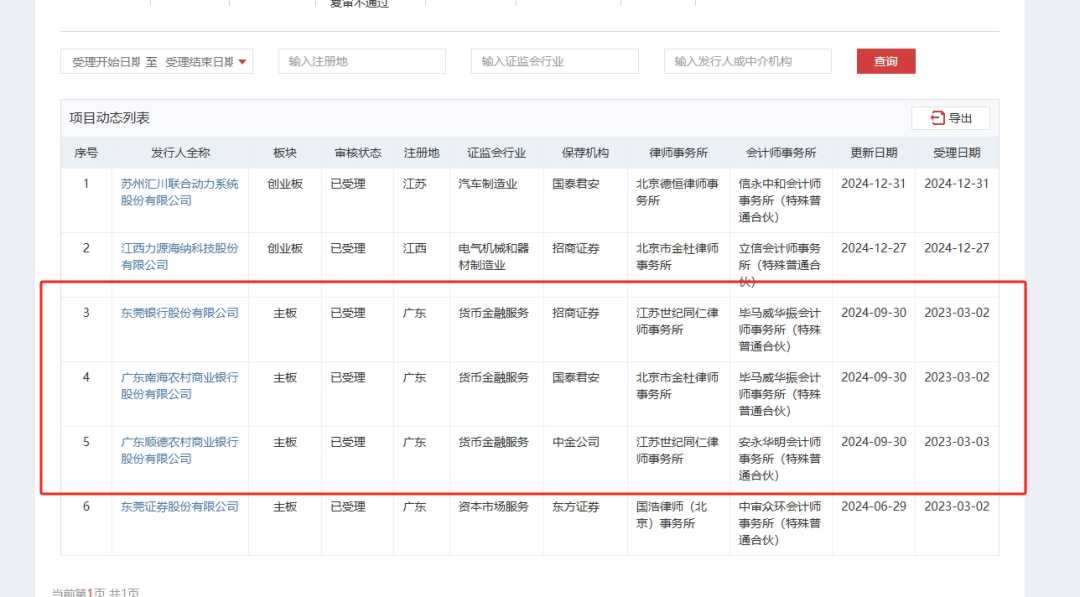Open 广东顺德农村商业银行股份有限公司 link
The height and width of the screenshot is (597, 1080).
point(179,450)
